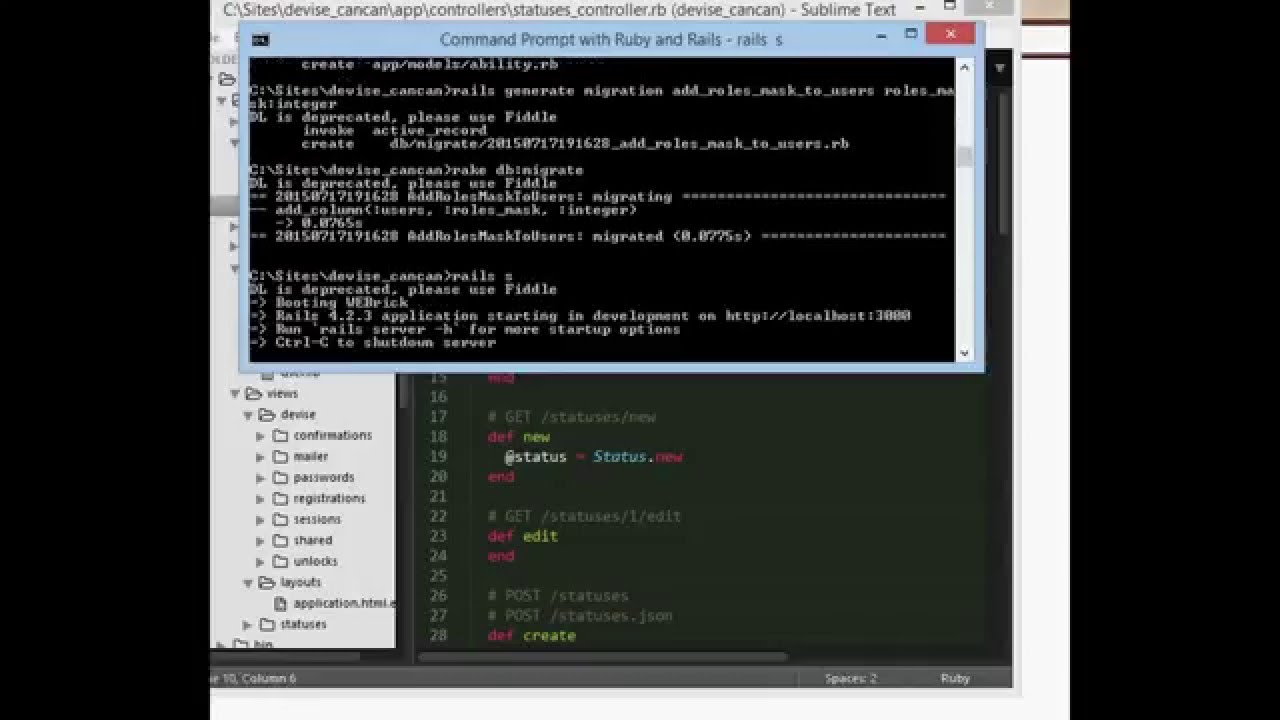Open the shared folder row
The height and width of the screenshot is (720, 1280).
304,541
